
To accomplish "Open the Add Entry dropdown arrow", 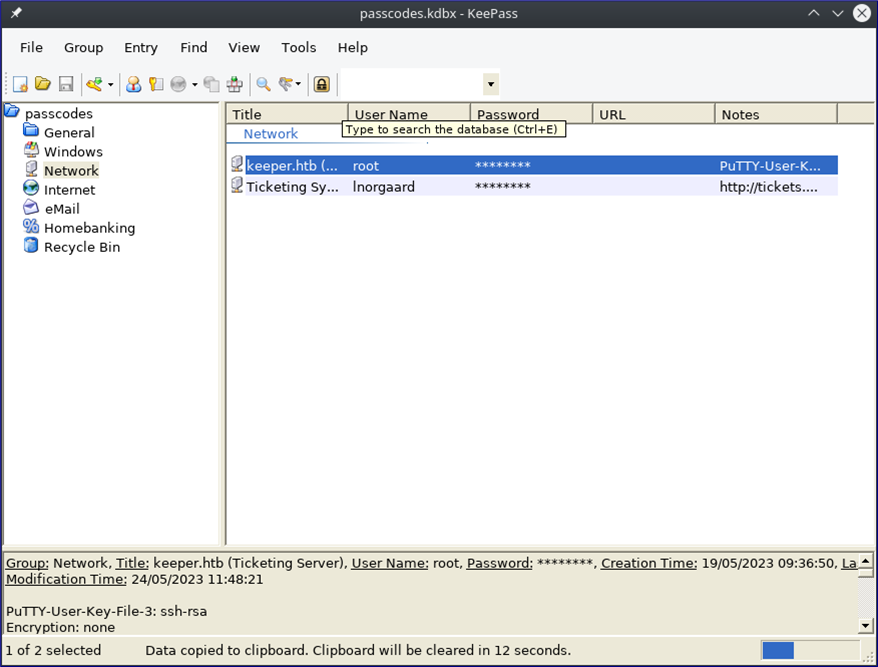I will pyautogui.click(x=110, y=85).
